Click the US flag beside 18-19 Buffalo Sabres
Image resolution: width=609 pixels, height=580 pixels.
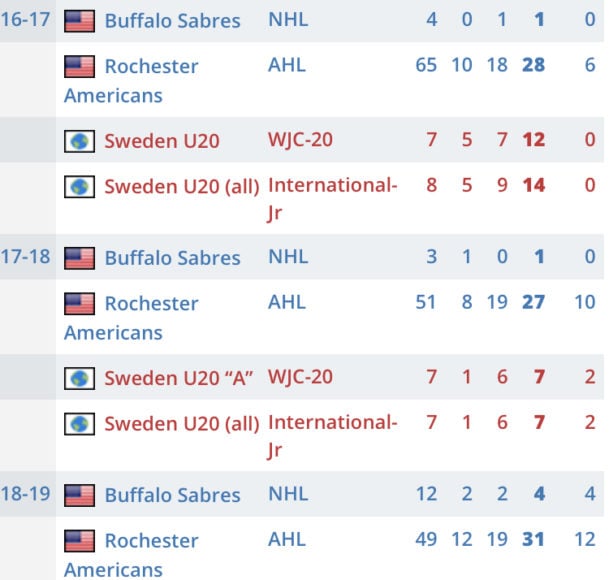[x=79, y=495]
